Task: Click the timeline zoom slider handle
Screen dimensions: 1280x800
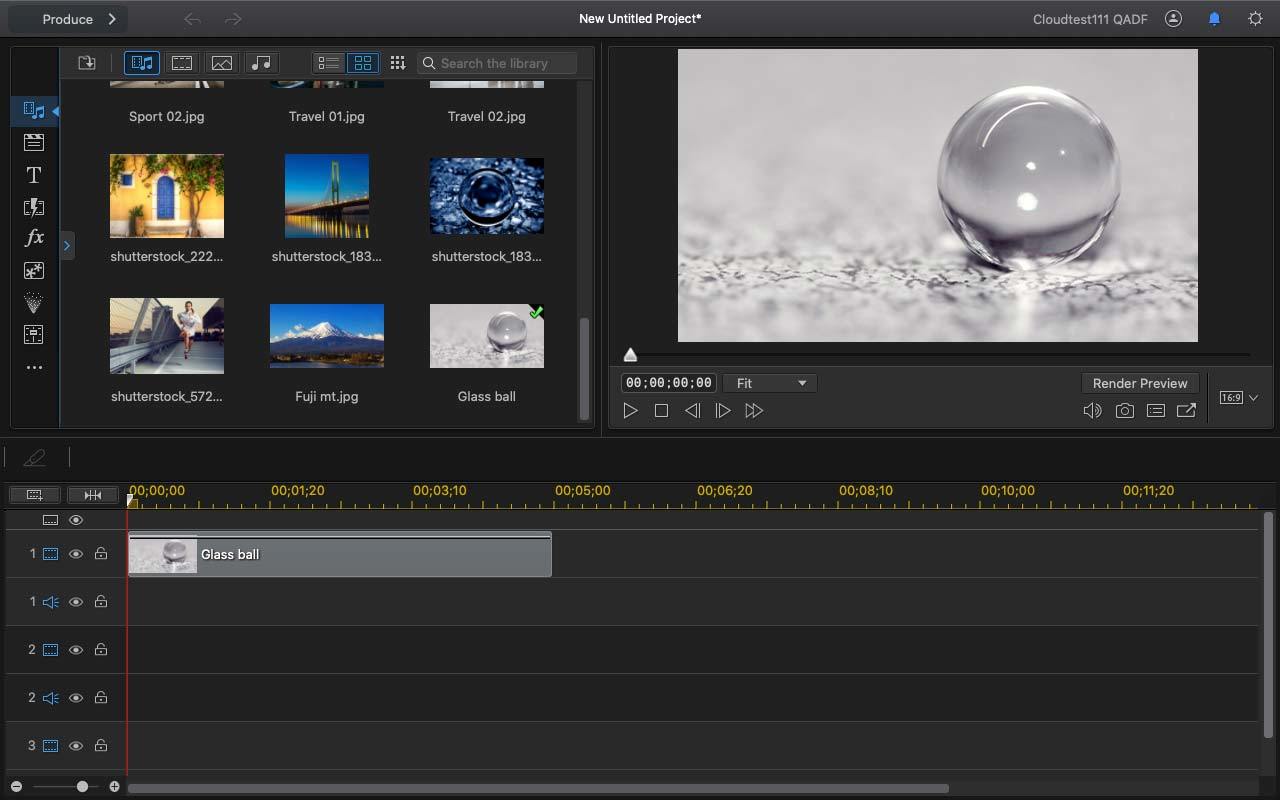Action: click(x=82, y=787)
